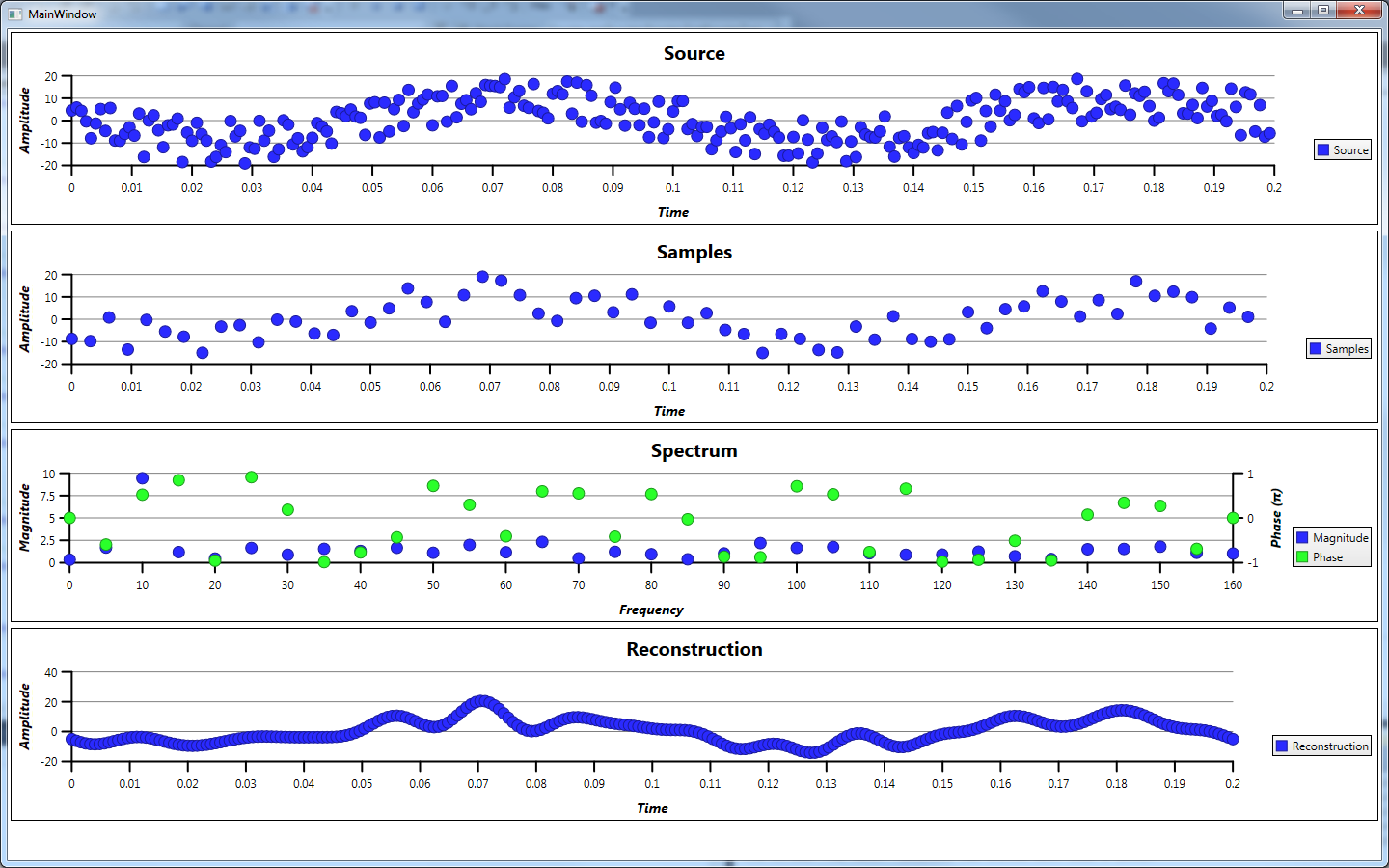
Task: Click the Frequency axis label
Action: 651,610
